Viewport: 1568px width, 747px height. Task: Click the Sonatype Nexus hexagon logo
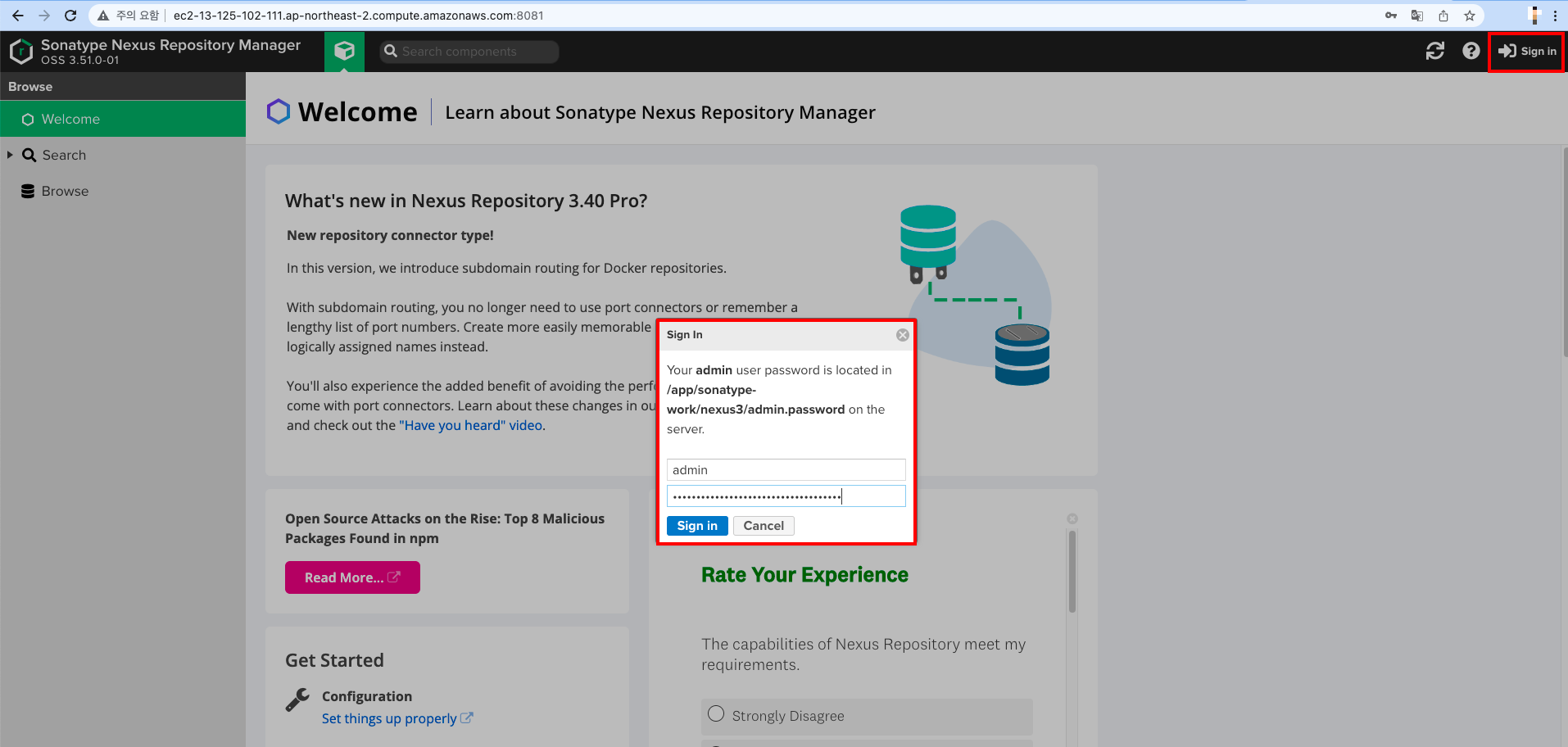(x=20, y=51)
